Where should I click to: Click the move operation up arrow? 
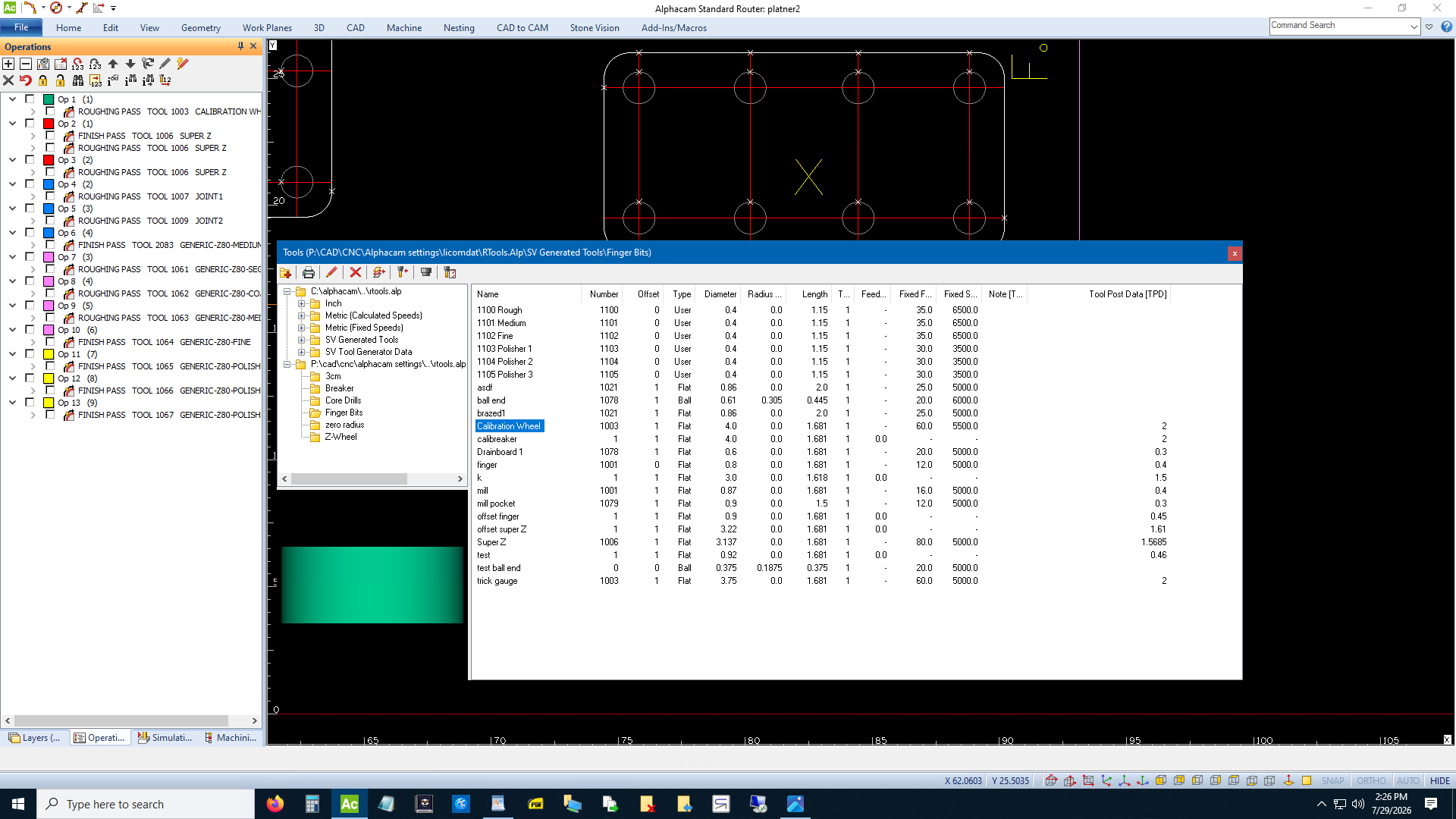tap(113, 64)
